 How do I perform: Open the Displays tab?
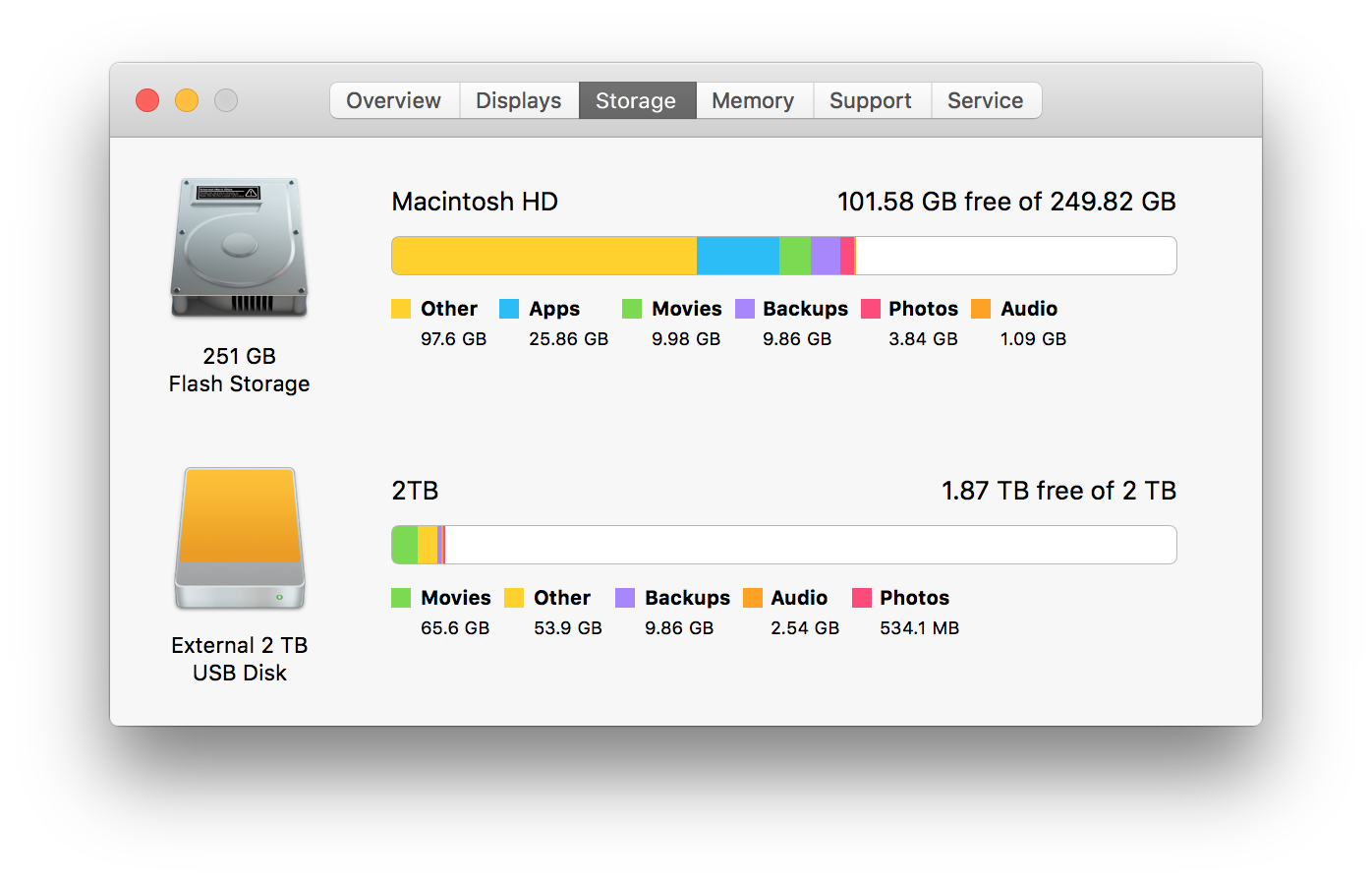(x=519, y=100)
